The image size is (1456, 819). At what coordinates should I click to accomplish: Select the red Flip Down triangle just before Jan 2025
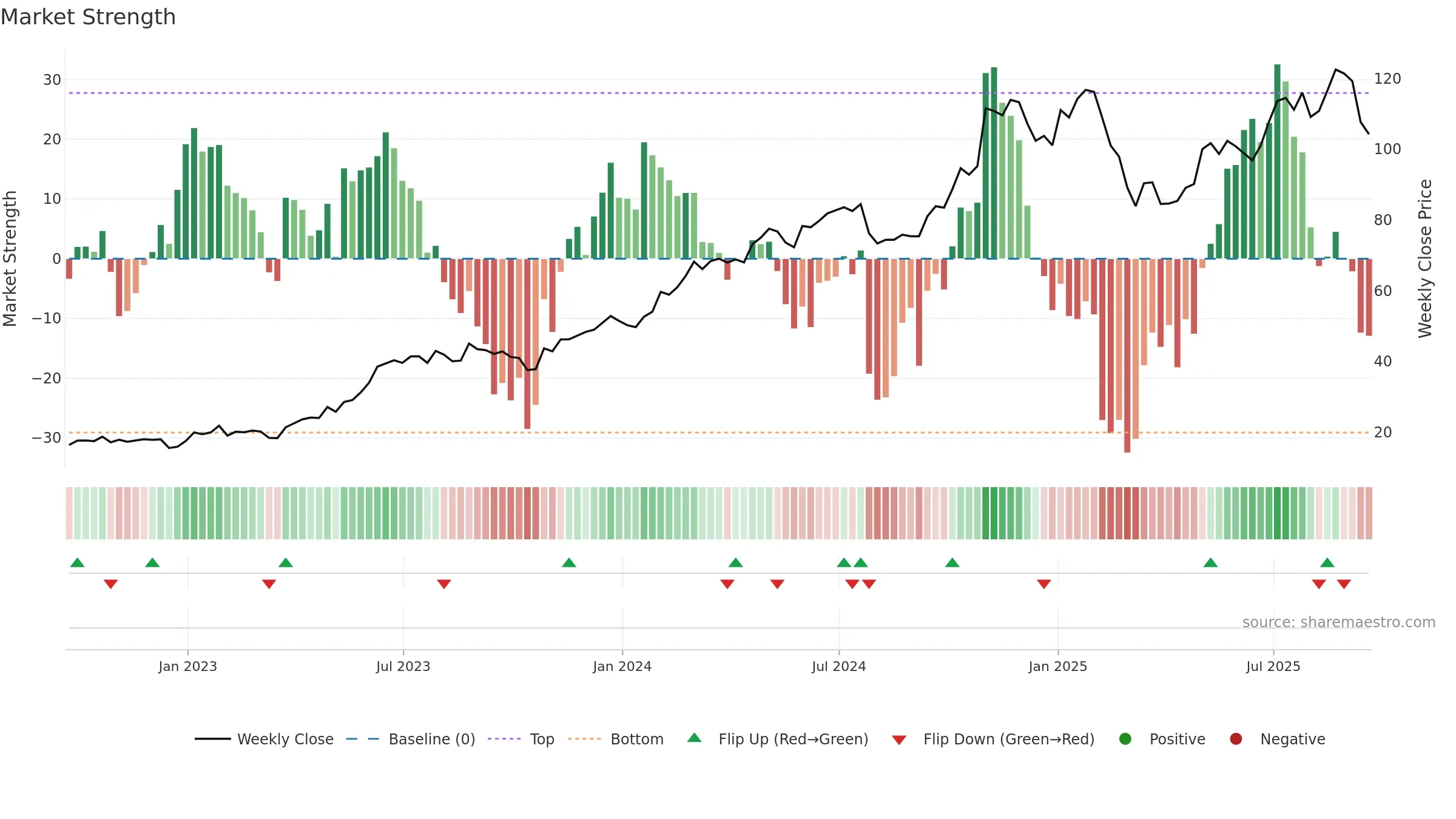pos(1044,584)
